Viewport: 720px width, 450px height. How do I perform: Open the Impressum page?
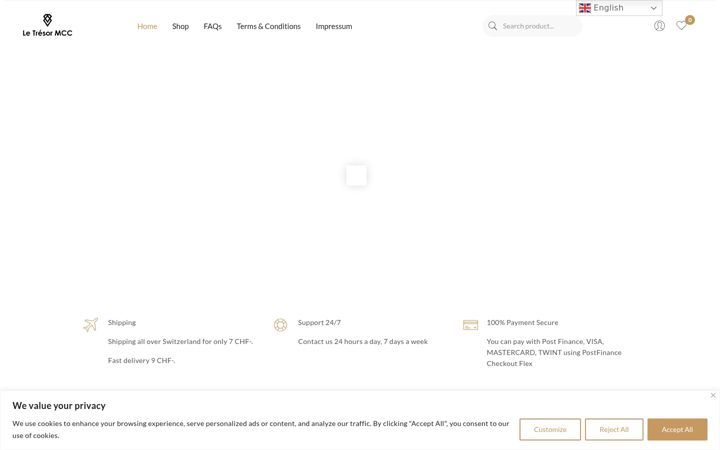334,26
